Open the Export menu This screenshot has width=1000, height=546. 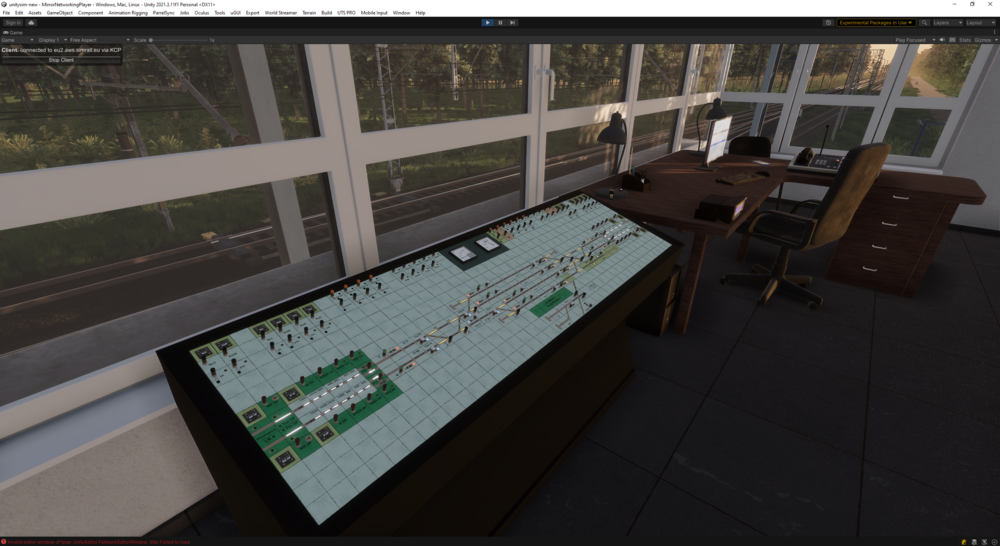pyautogui.click(x=253, y=13)
